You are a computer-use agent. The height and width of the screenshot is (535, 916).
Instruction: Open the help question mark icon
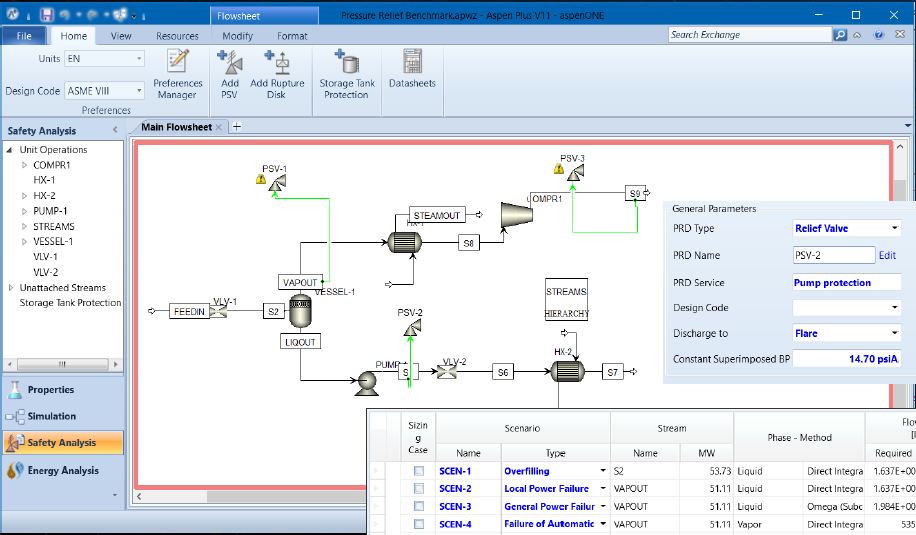879,35
